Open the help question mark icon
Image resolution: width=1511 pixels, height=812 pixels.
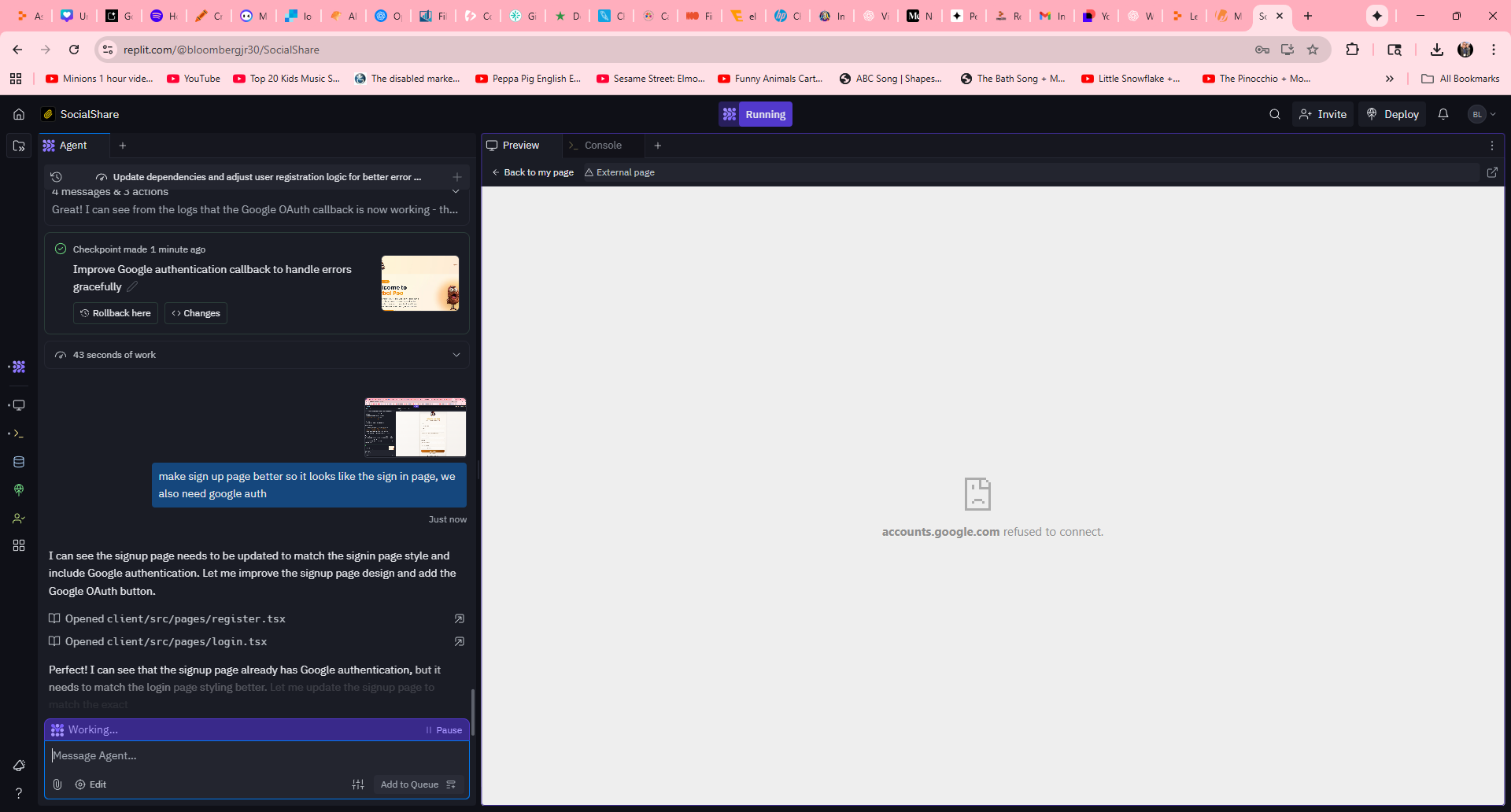(x=19, y=793)
